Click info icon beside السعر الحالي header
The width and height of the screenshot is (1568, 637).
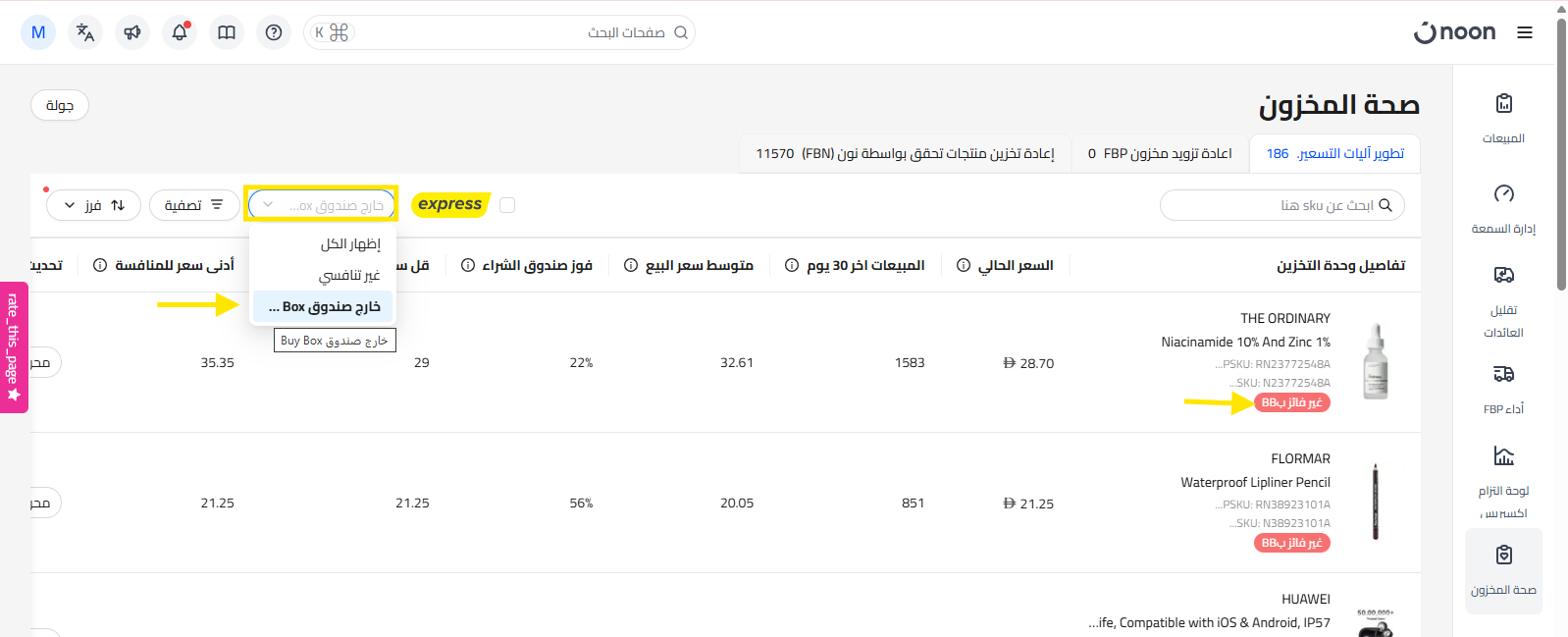point(964,265)
